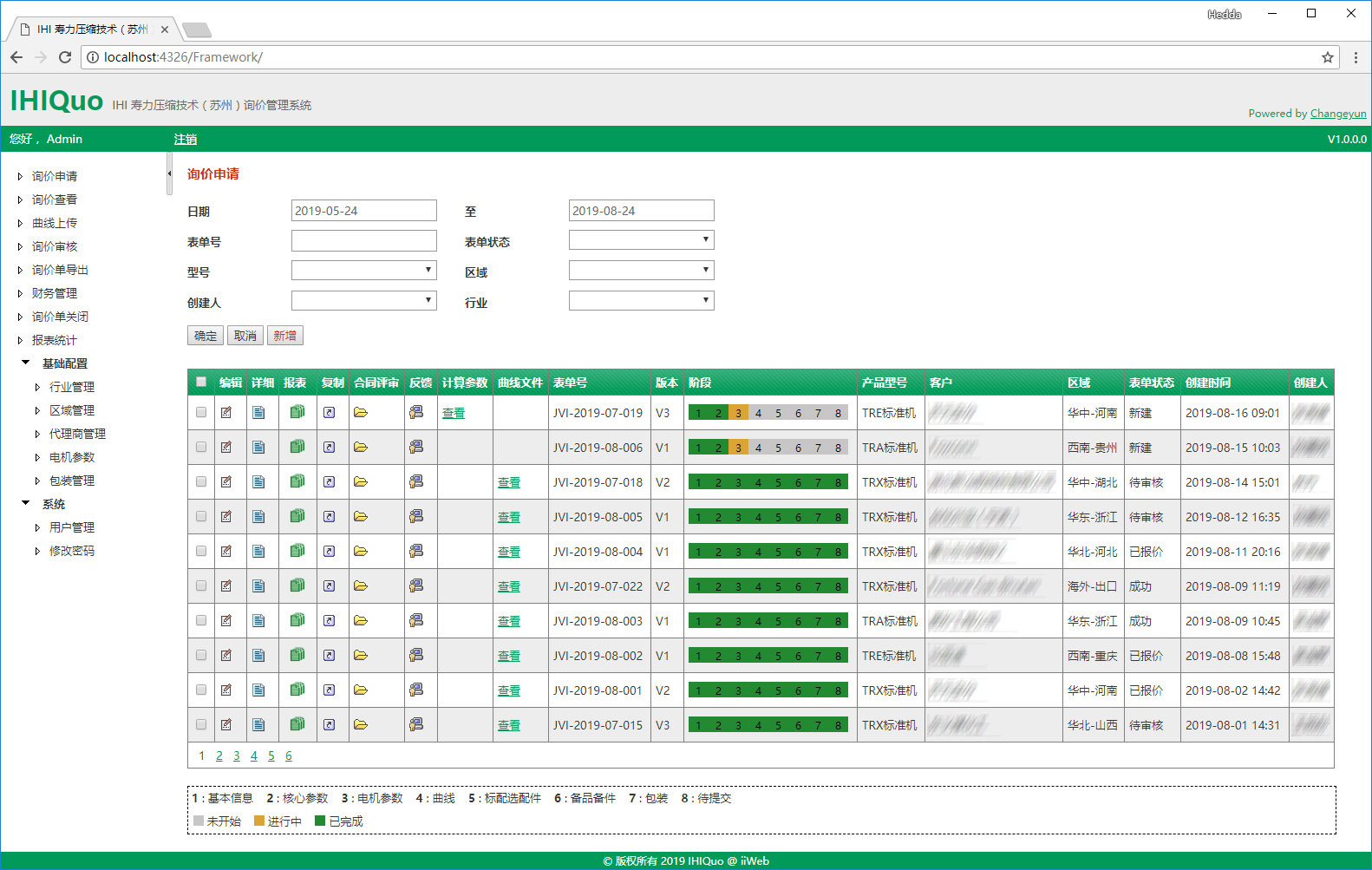Open detail icon for JVI-2019-08-002

[x=258, y=656]
